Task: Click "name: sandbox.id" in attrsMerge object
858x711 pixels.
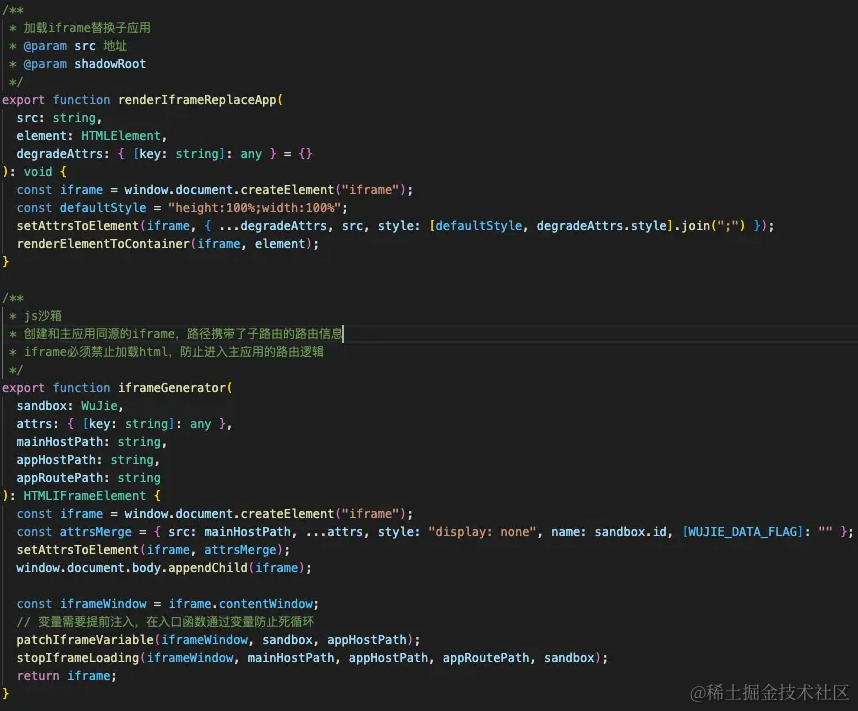Action: (x=609, y=532)
